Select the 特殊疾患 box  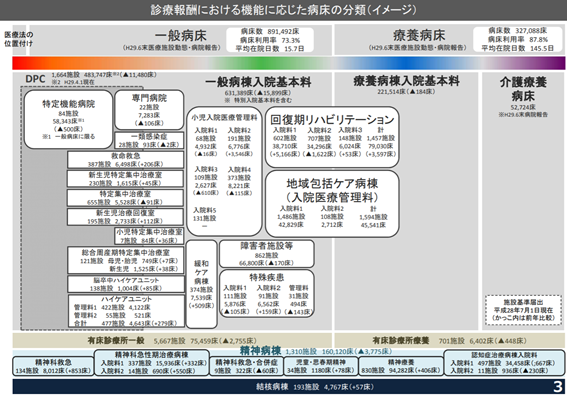(x=267, y=294)
